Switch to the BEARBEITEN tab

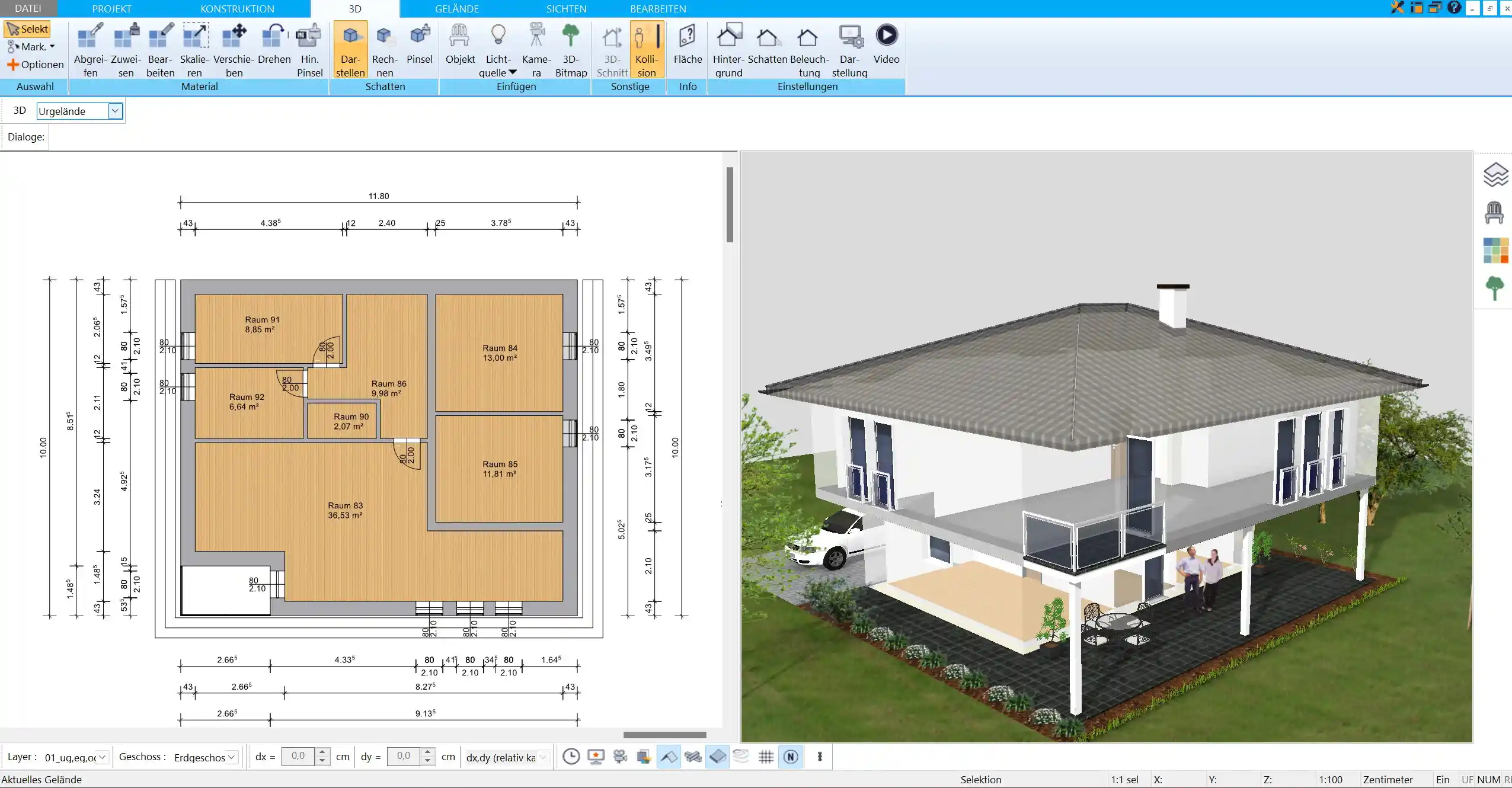[658, 8]
